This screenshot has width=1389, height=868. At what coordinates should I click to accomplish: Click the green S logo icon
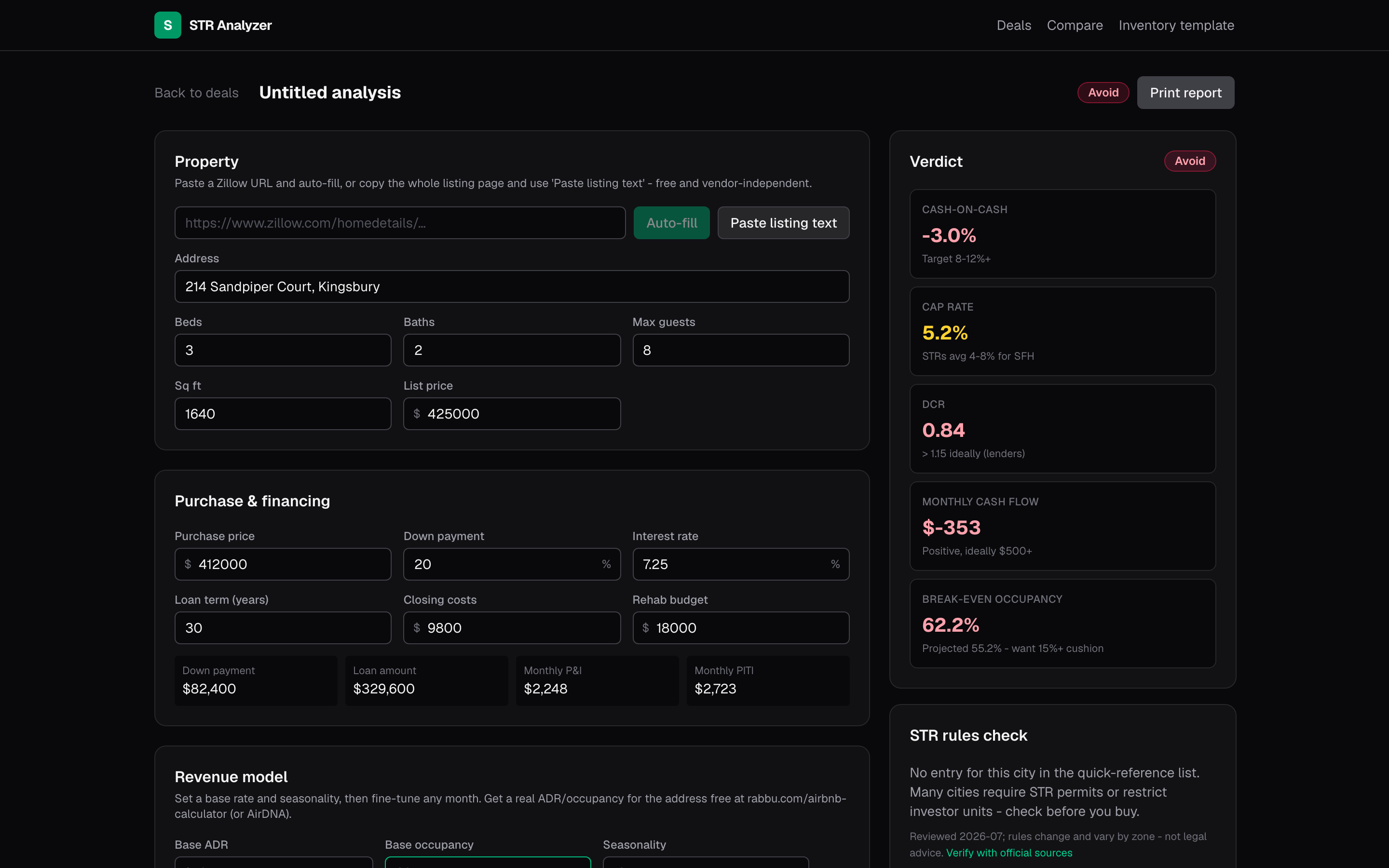pyautogui.click(x=168, y=25)
